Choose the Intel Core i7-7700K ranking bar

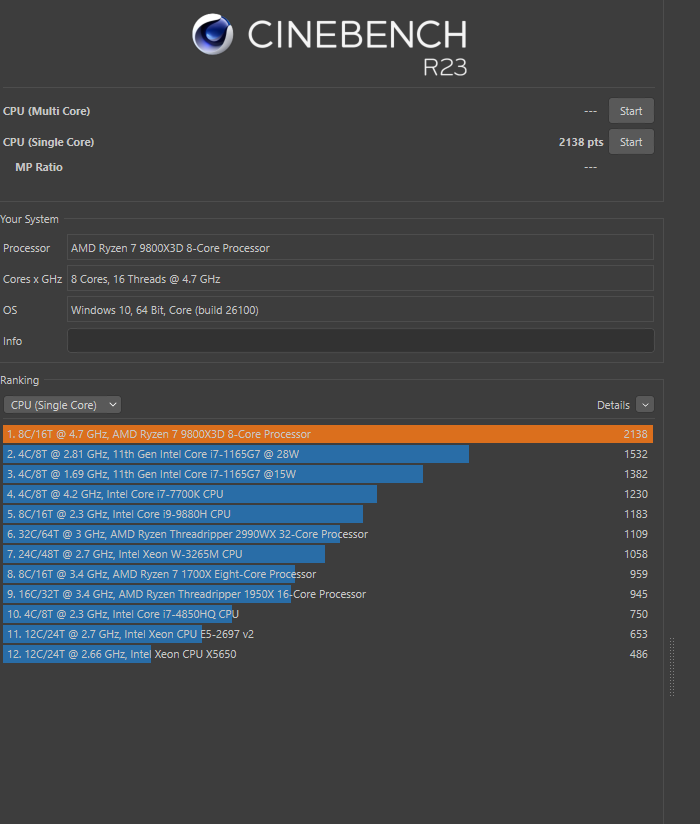tap(190, 494)
